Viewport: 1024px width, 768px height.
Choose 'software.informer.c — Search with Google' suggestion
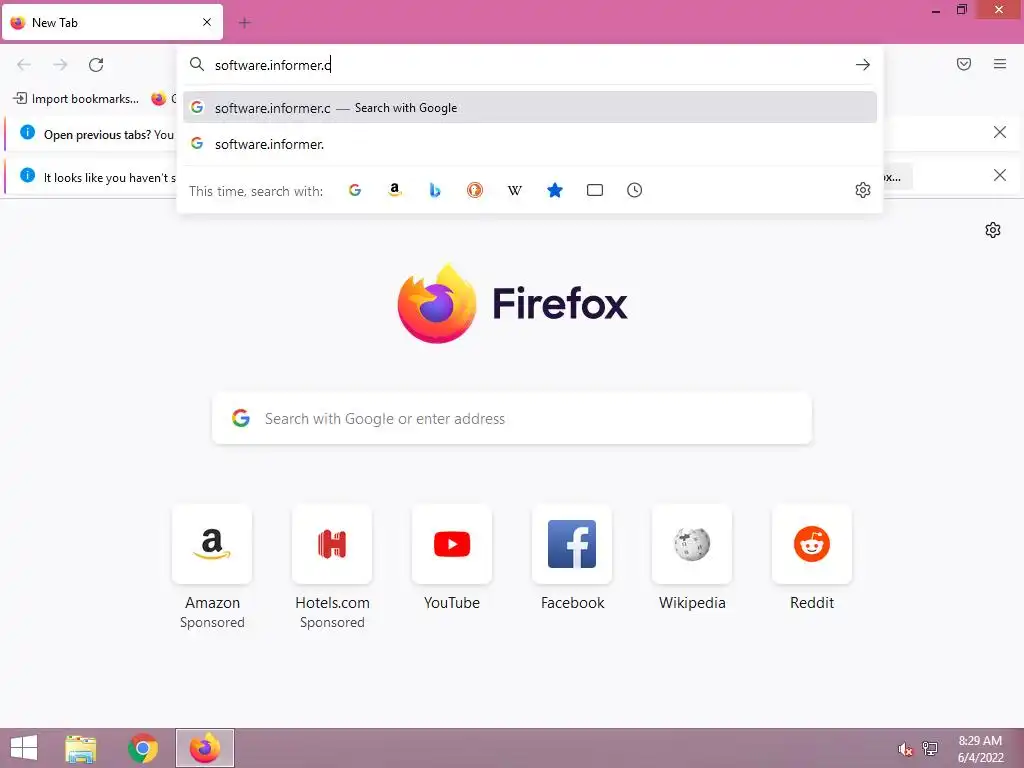coord(530,108)
